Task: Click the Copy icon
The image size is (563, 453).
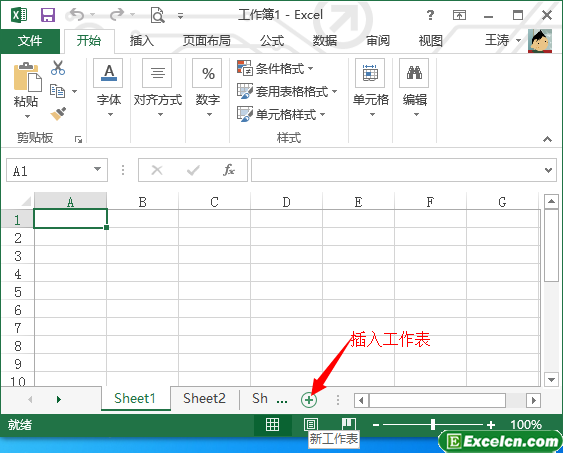Action: click(x=57, y=91)
